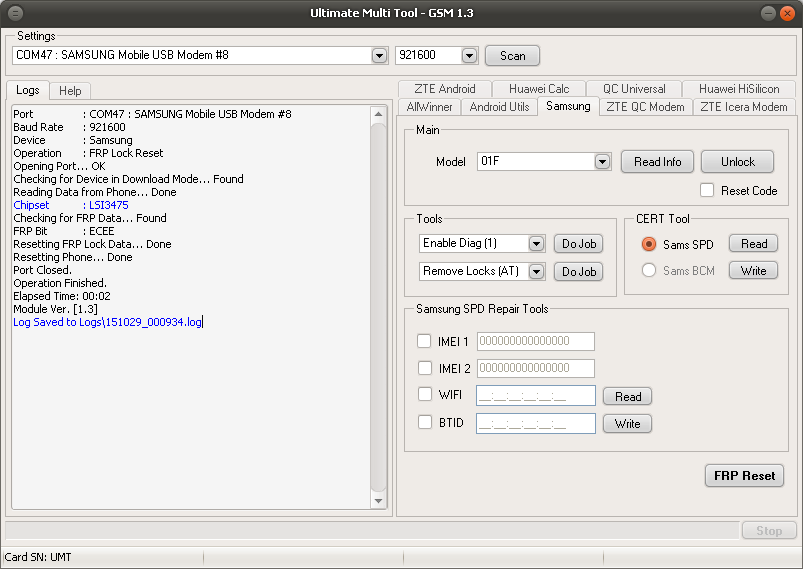Click the Scan button

[512, 55]
